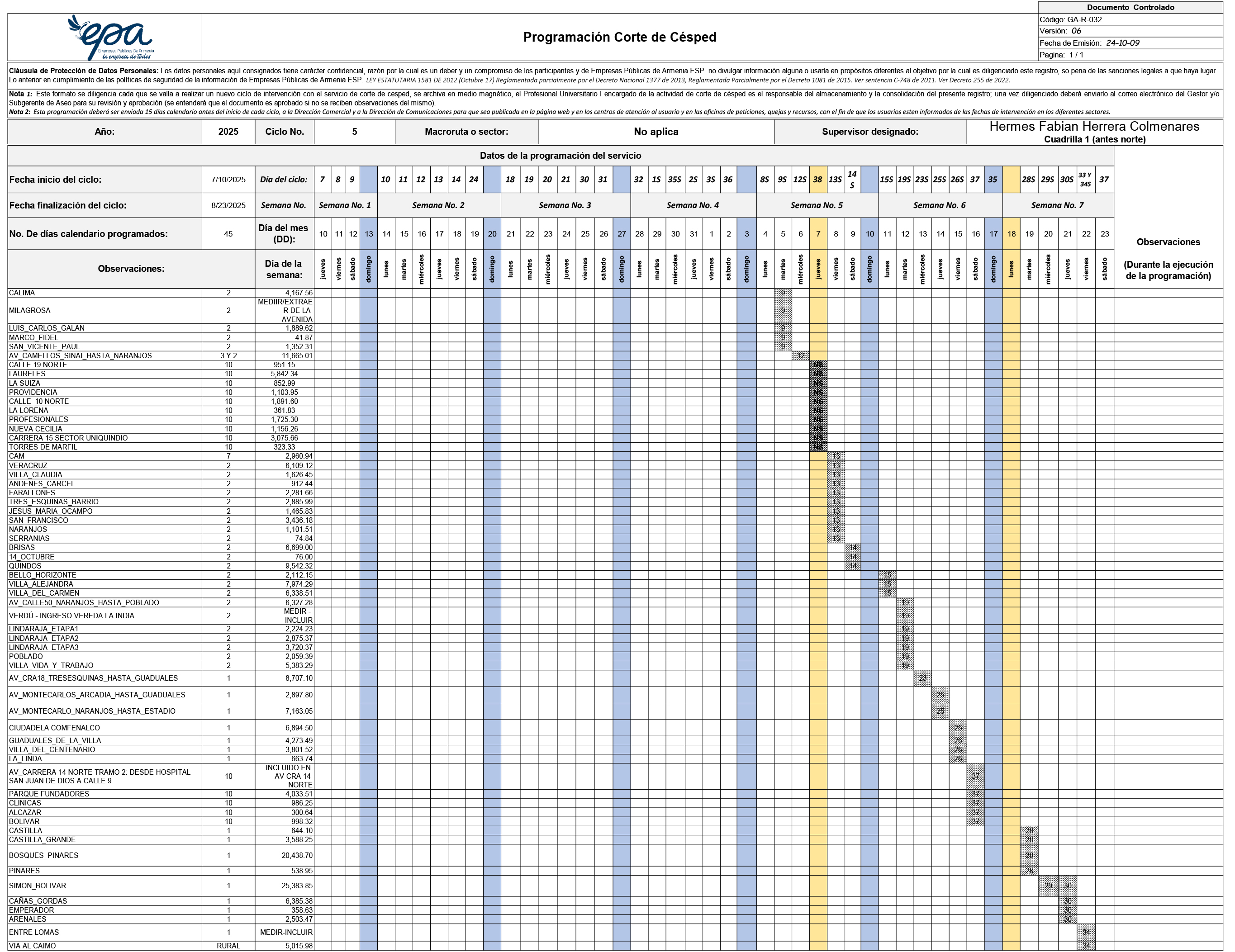Click the VERACRUZ area value 6,109.12
This screenshot has height=952, width=1235.
(x=299, y=465)
